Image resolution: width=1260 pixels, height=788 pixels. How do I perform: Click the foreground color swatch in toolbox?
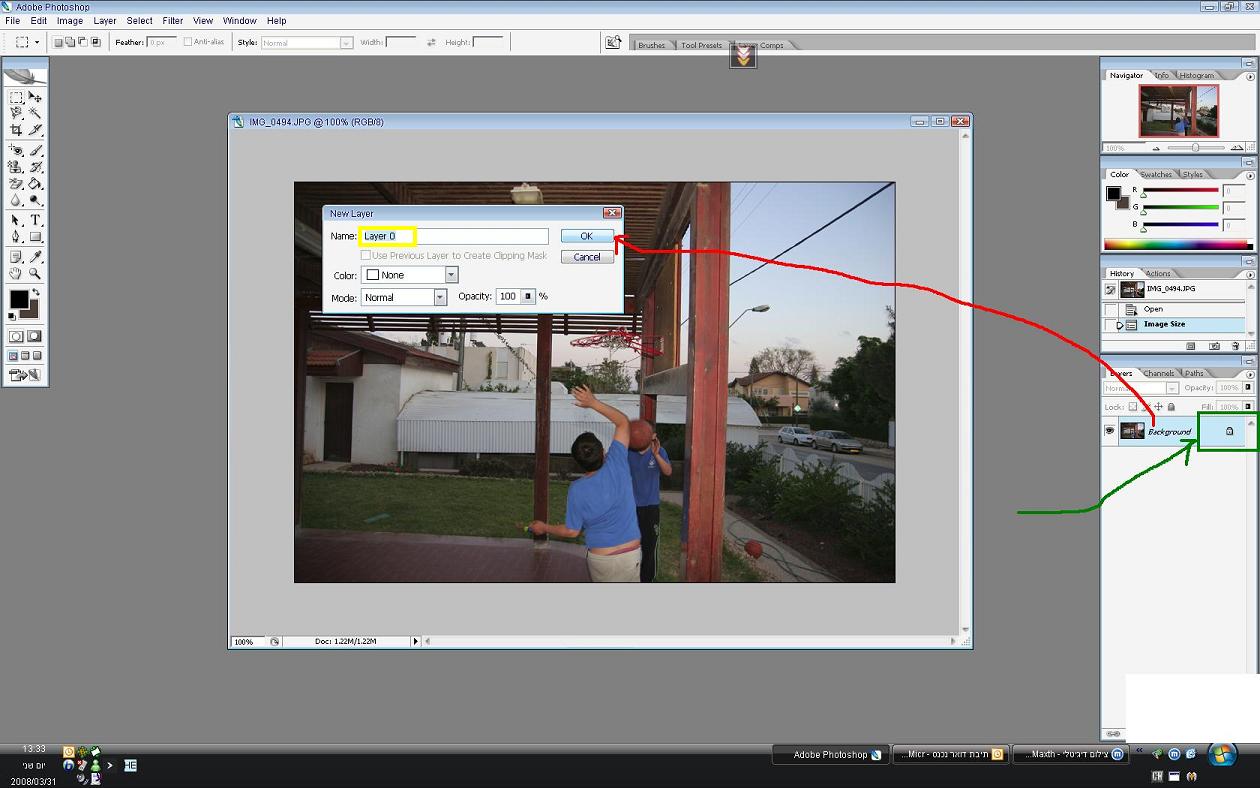18,299
